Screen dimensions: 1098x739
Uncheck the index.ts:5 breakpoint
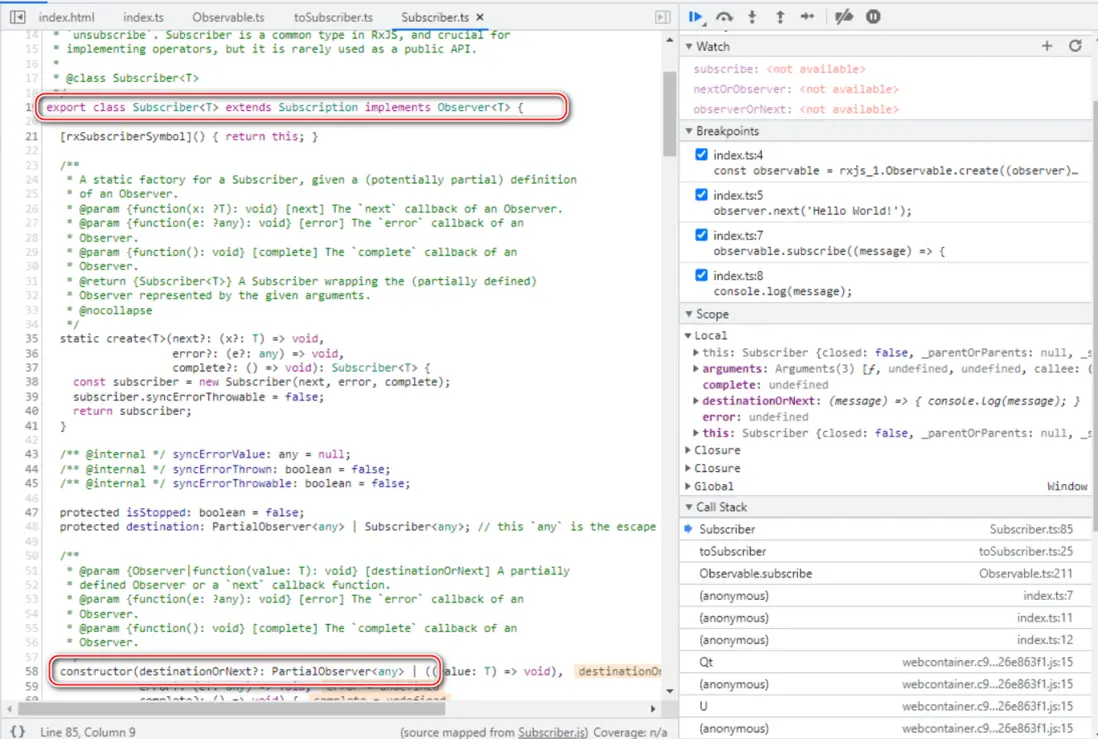(x=701, y=195)
